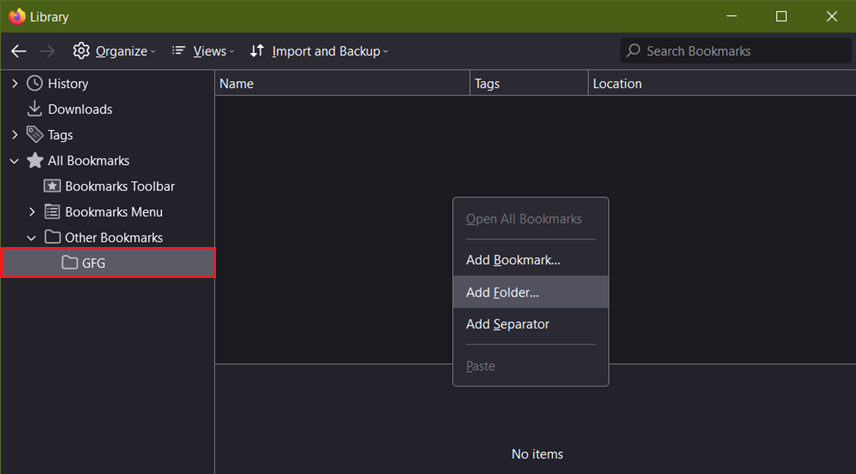The width and height of the screenshot is (856, 474).
Task: Close the Library window
Action: [x=831, y=16]
